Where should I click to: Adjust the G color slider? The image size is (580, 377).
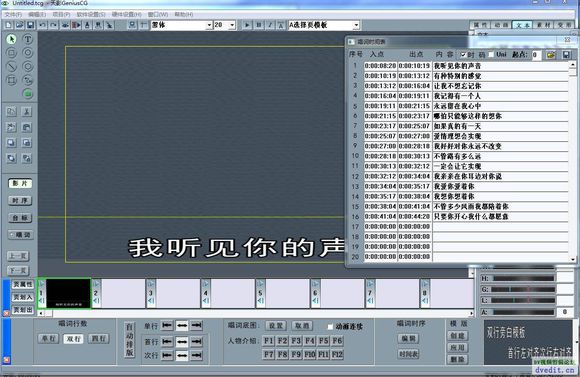523,289
